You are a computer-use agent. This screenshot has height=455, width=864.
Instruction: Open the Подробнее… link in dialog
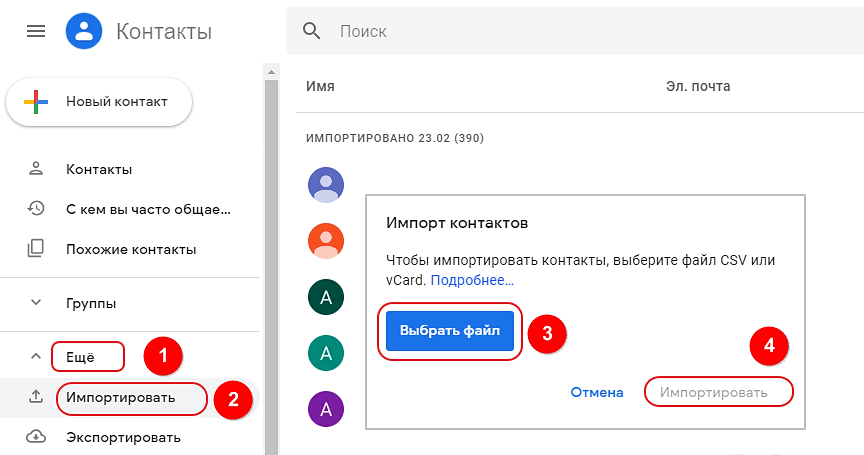pos(472,281)
